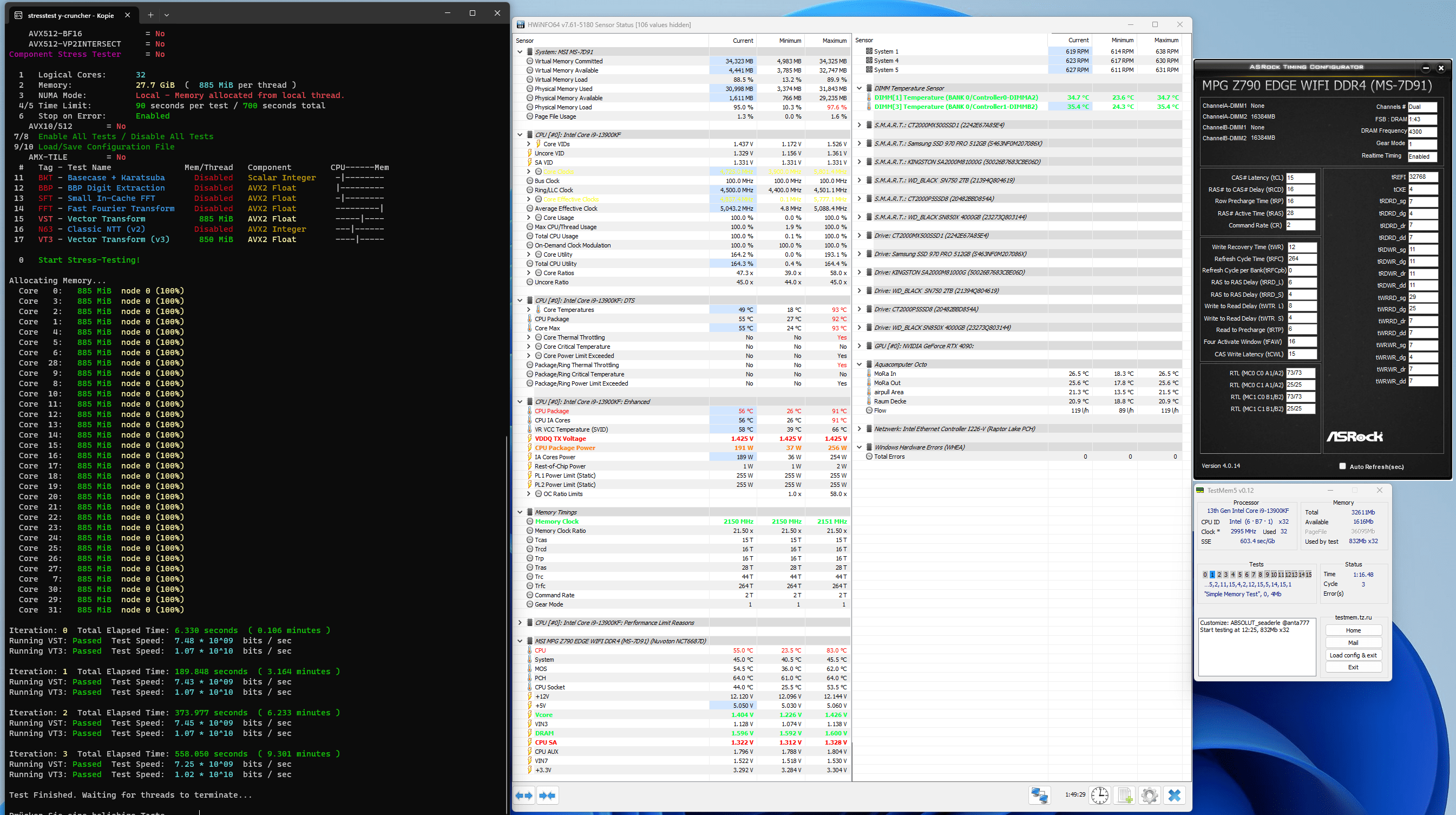The image size is (1456, 815).
Task: Click the log-to-file sheet icon in HWiNFO
Action: (1125, 795)
